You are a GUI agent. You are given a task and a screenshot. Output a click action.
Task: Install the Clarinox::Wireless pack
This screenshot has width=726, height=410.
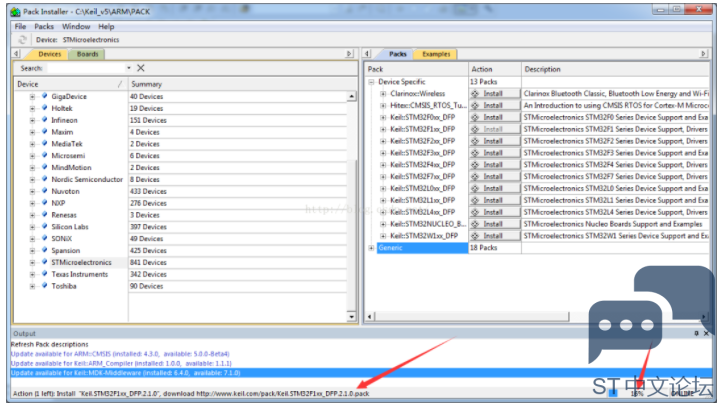pos(494,93)
